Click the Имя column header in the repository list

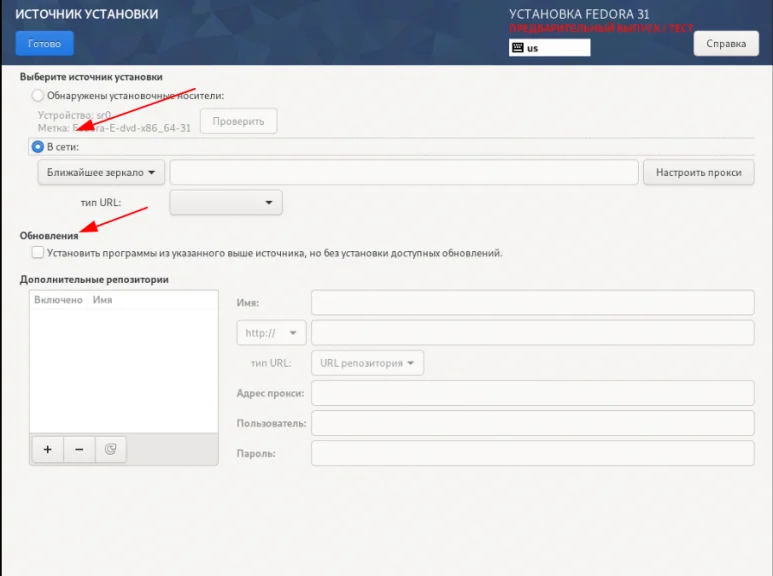pos(103,300)
